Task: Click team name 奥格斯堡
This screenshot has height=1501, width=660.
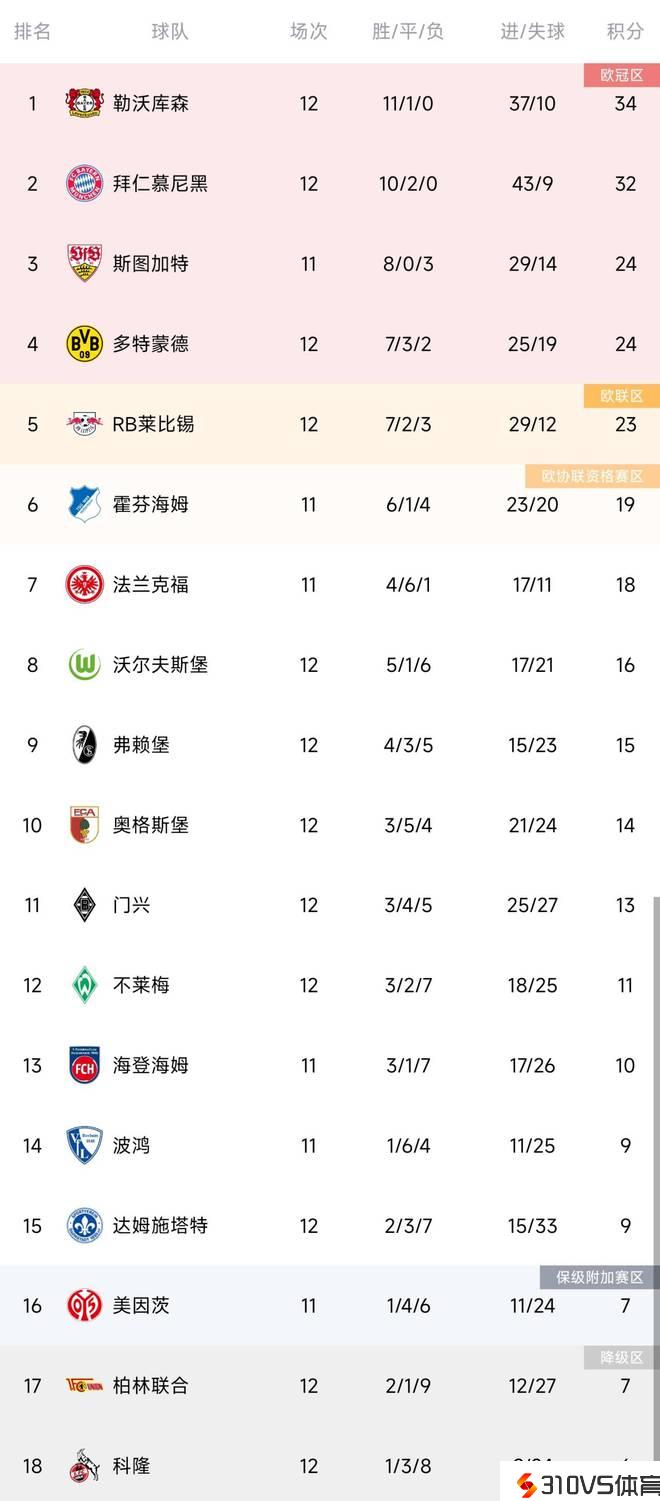Action: point(150,825)
